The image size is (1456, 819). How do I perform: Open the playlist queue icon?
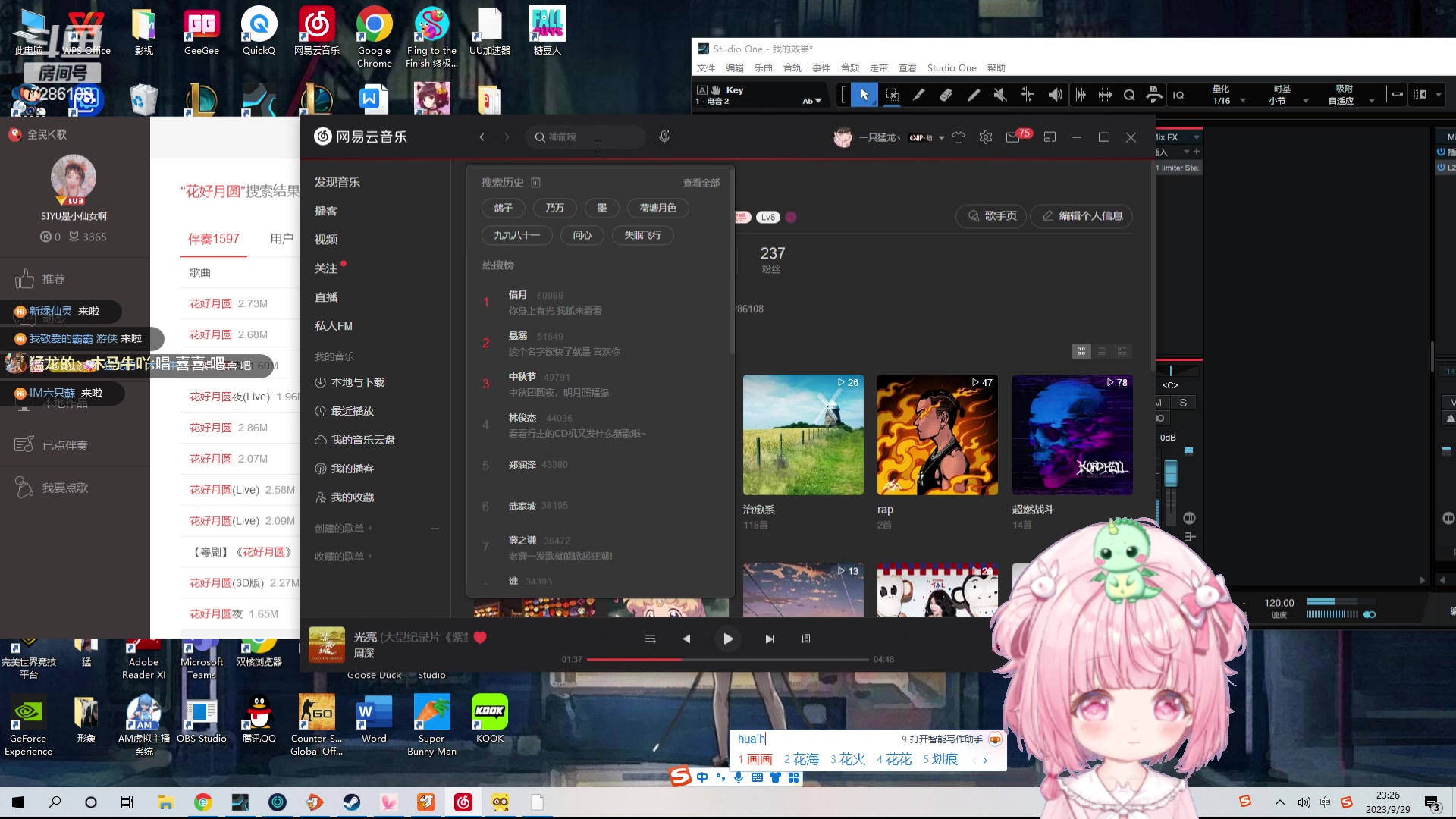click(x=650, y=639)
